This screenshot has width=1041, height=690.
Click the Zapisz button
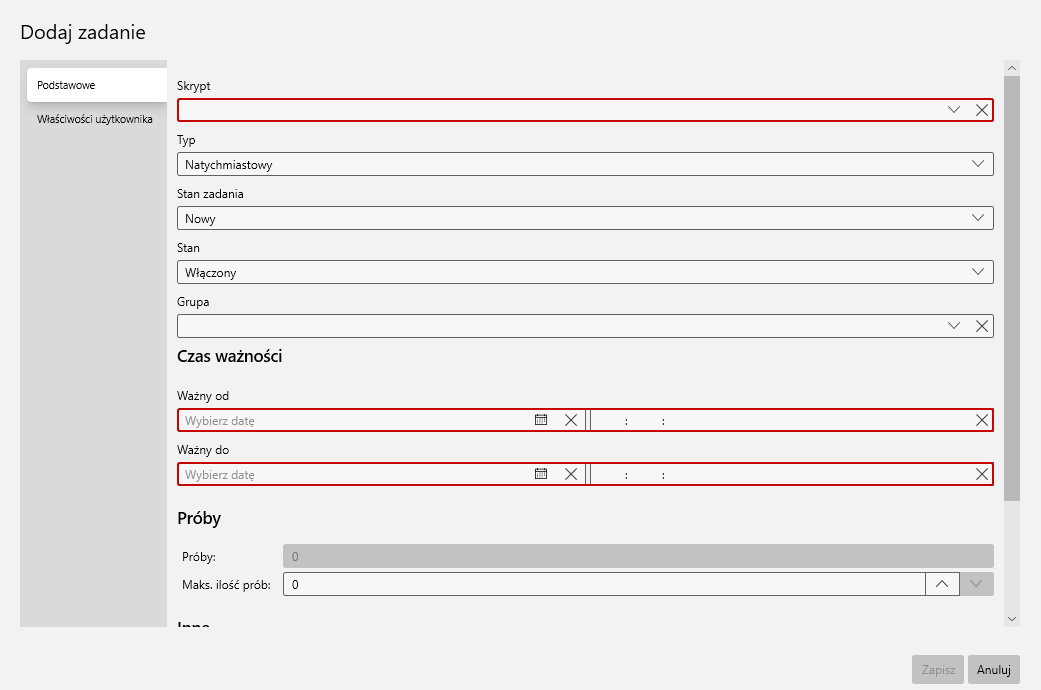pyautogui.click(x=937, y=670)
